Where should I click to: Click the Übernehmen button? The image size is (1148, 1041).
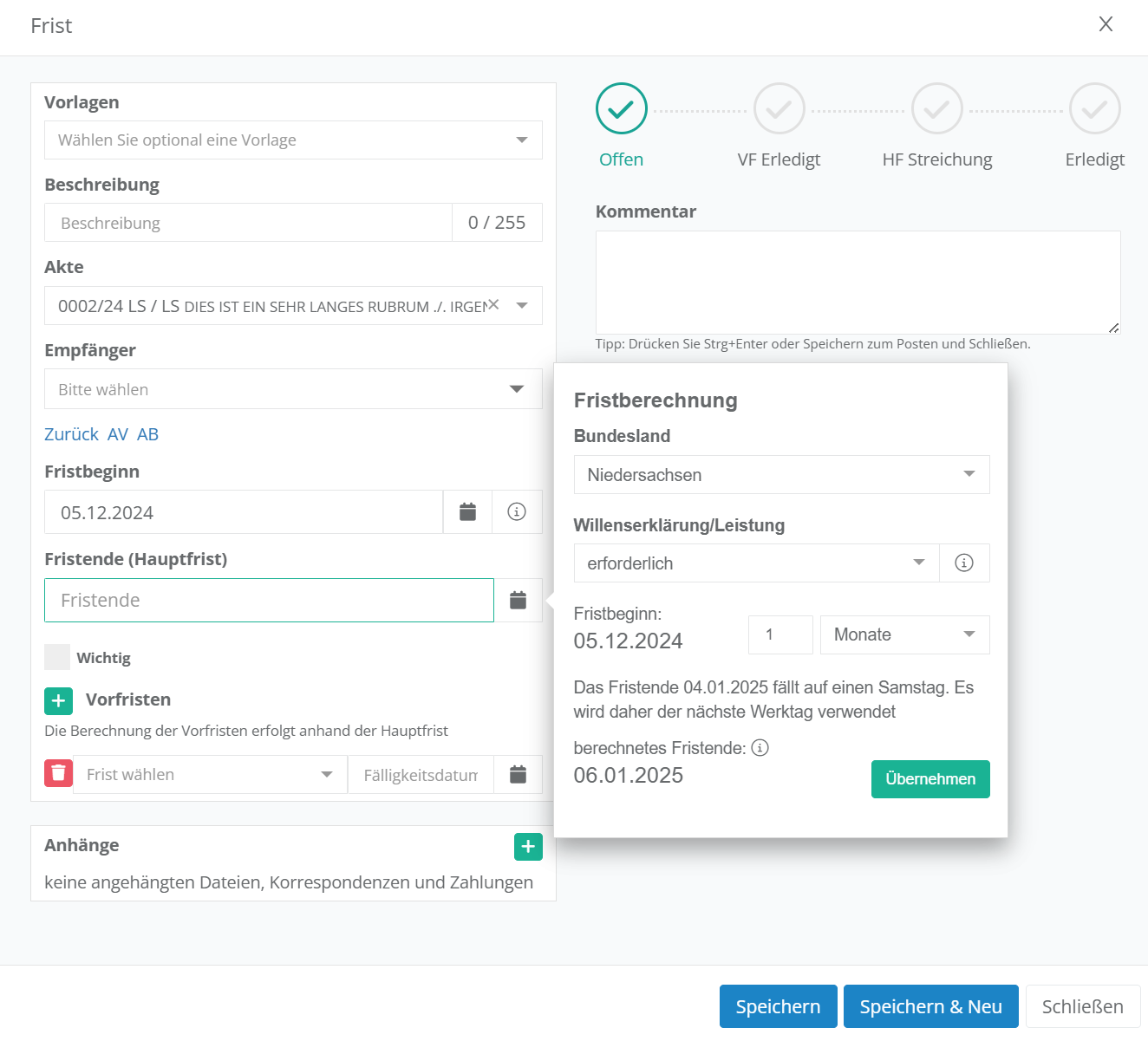[929, 779]
